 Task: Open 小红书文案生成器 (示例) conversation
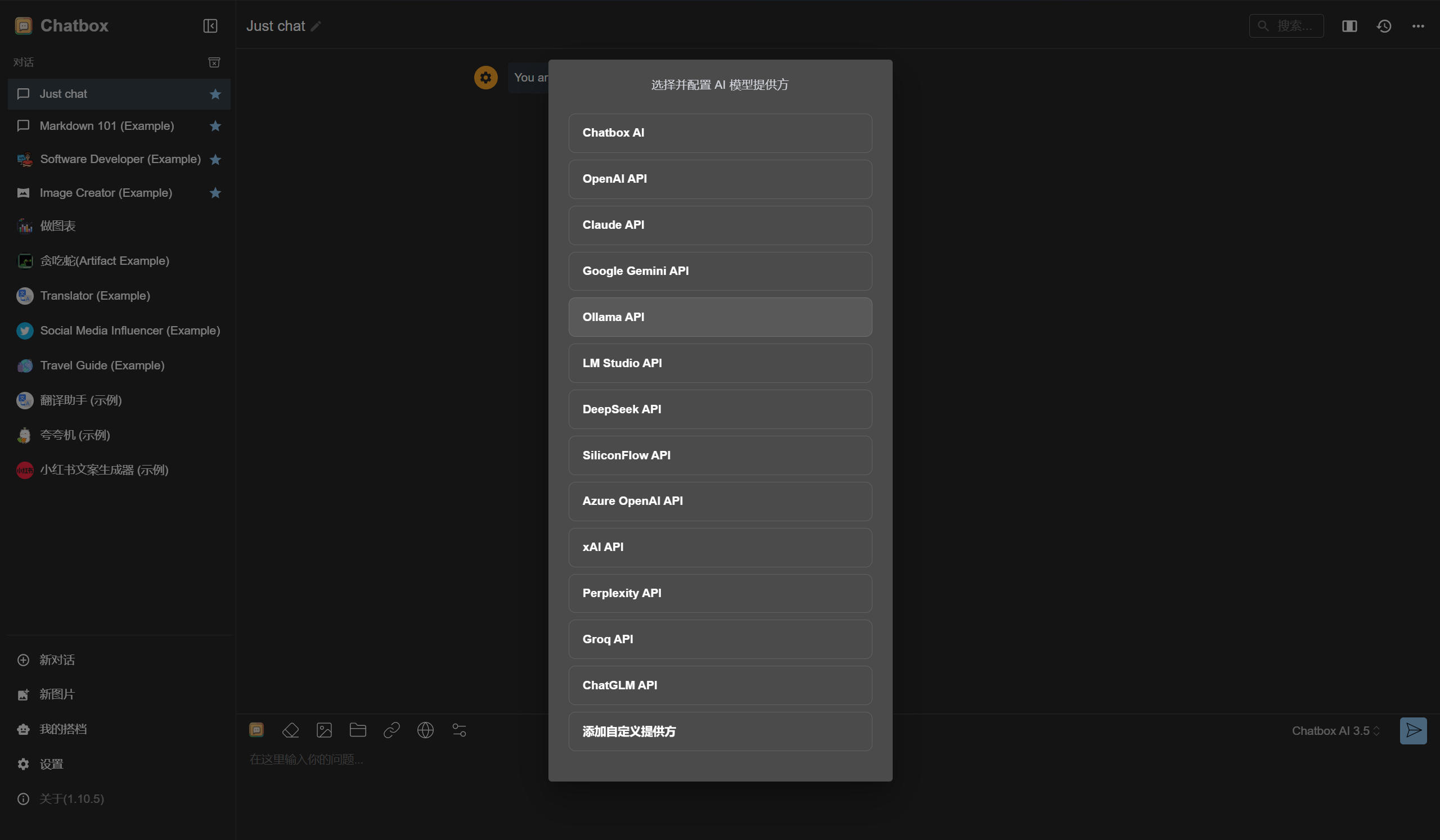pyautogui.click(x=119, y=470)
